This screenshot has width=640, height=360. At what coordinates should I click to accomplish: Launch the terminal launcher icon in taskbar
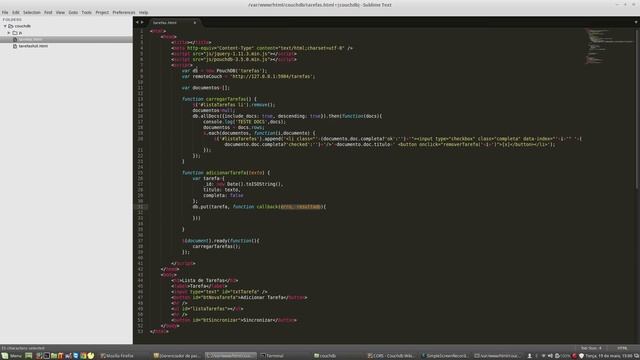[x=47, y=356]
